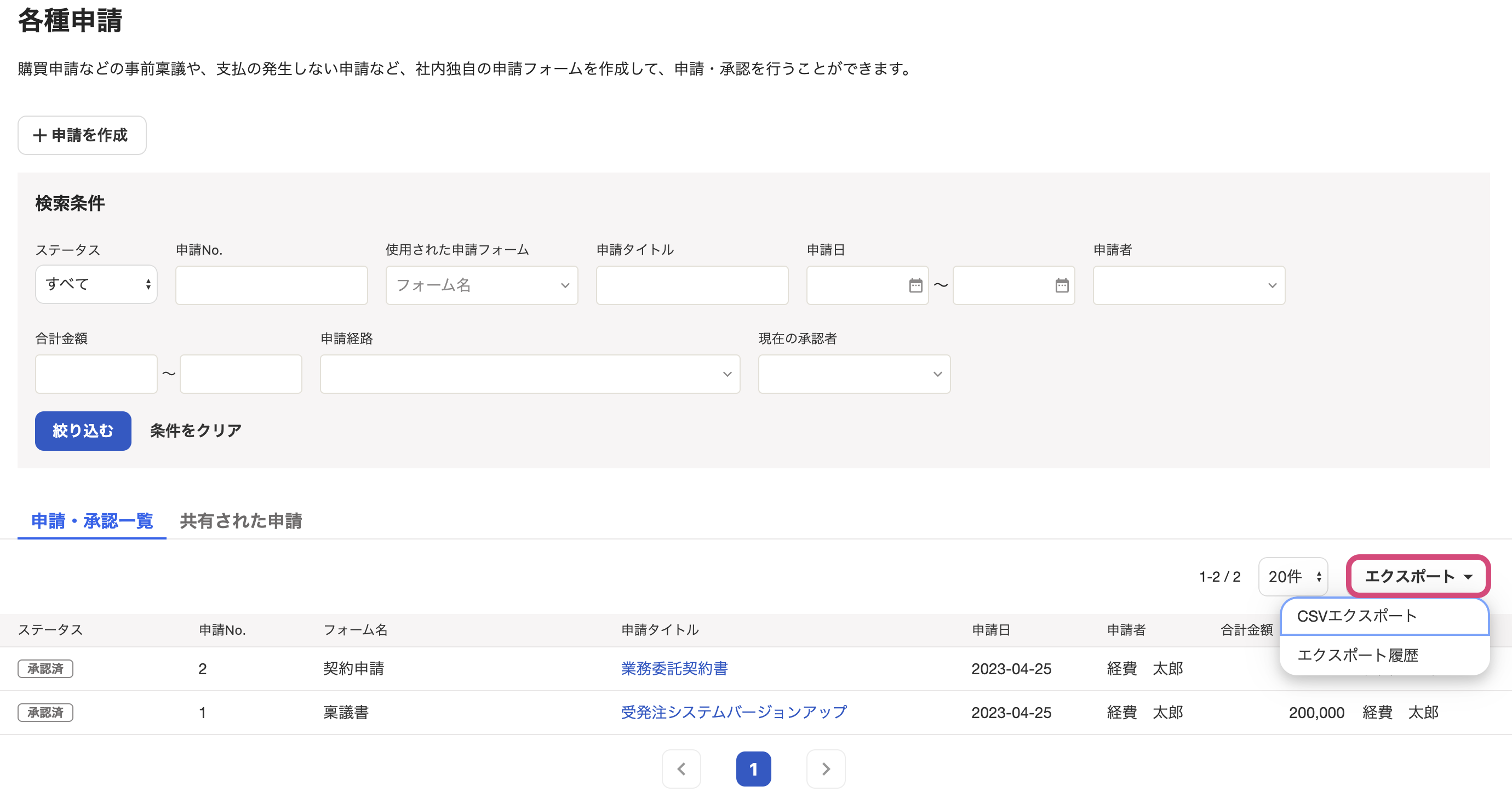The image size is (1512, 792).
Task: Click 条件をクリア to reset filters
Action: 196,431
